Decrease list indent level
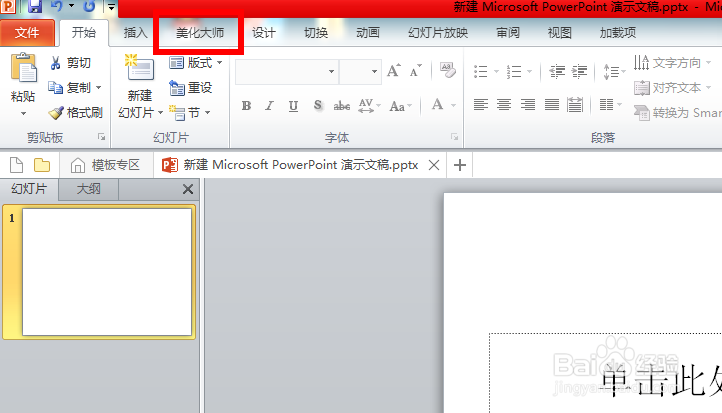The image size is (722, 413). tap(557, 71)
